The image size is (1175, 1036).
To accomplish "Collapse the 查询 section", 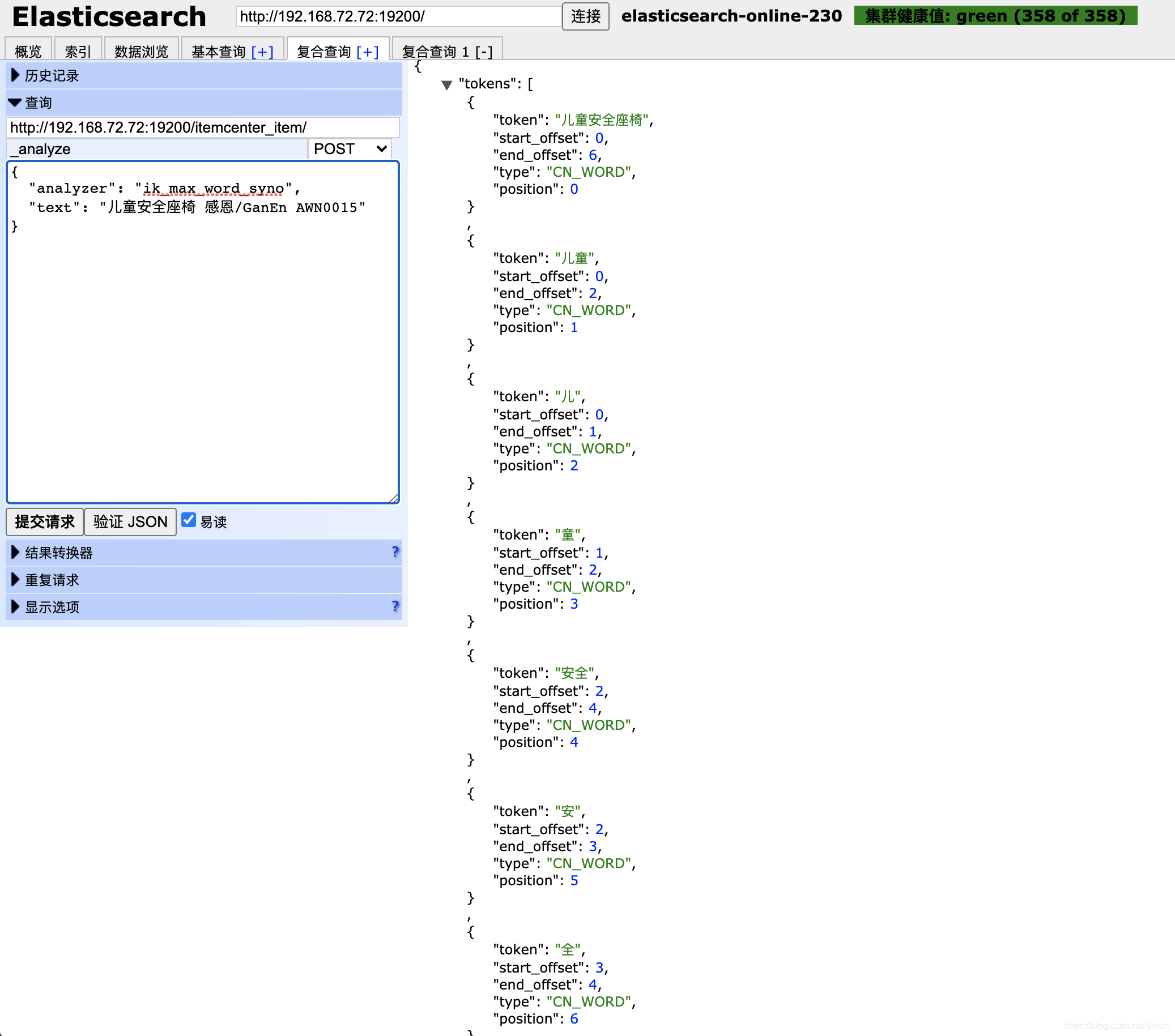I will (x=38, y=103).
